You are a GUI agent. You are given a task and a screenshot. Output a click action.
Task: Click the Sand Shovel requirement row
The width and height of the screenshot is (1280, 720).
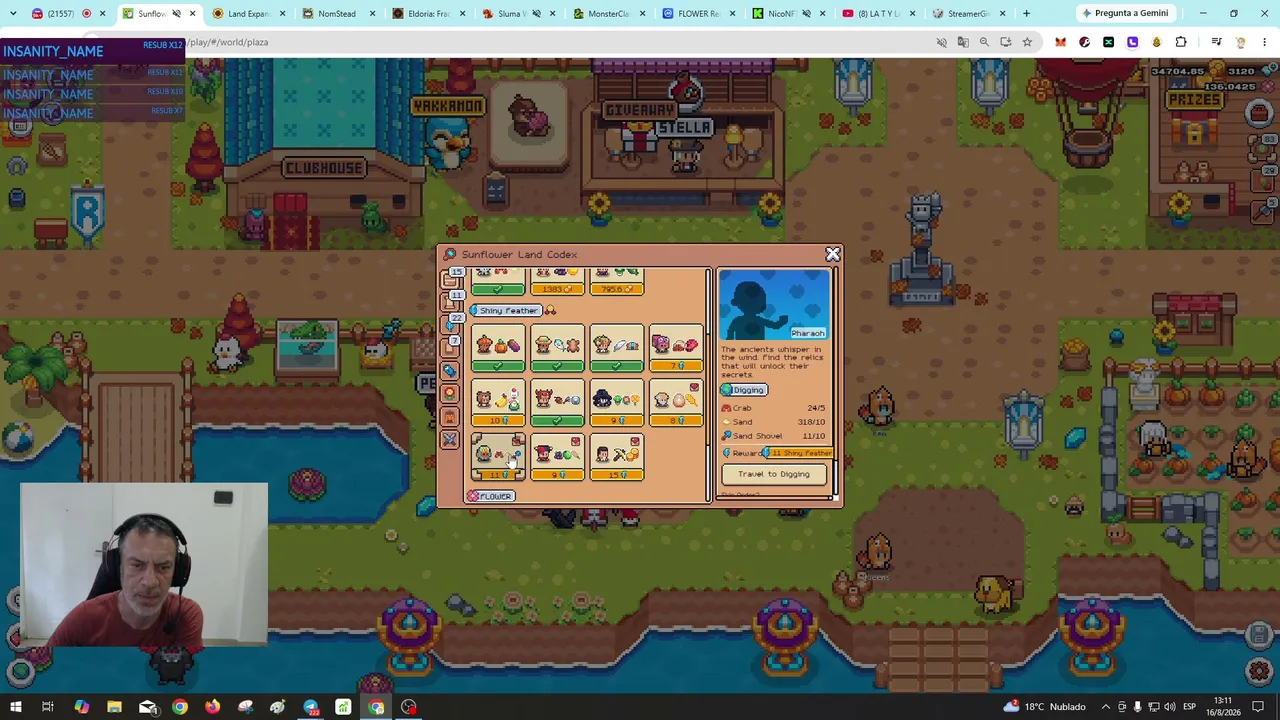(774, 436)
